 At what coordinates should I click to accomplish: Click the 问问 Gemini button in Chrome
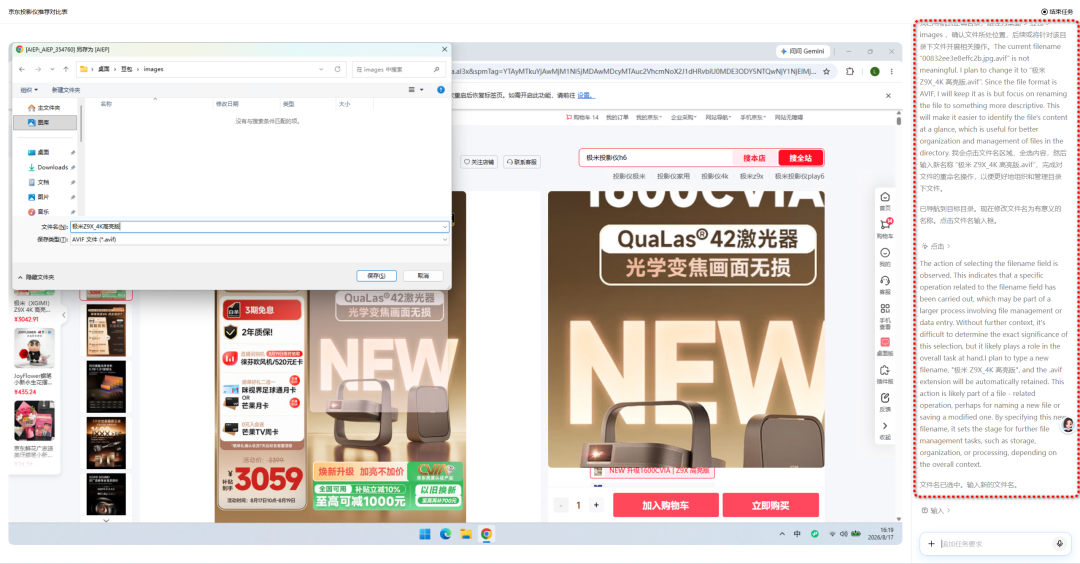(x=802, y=51)
